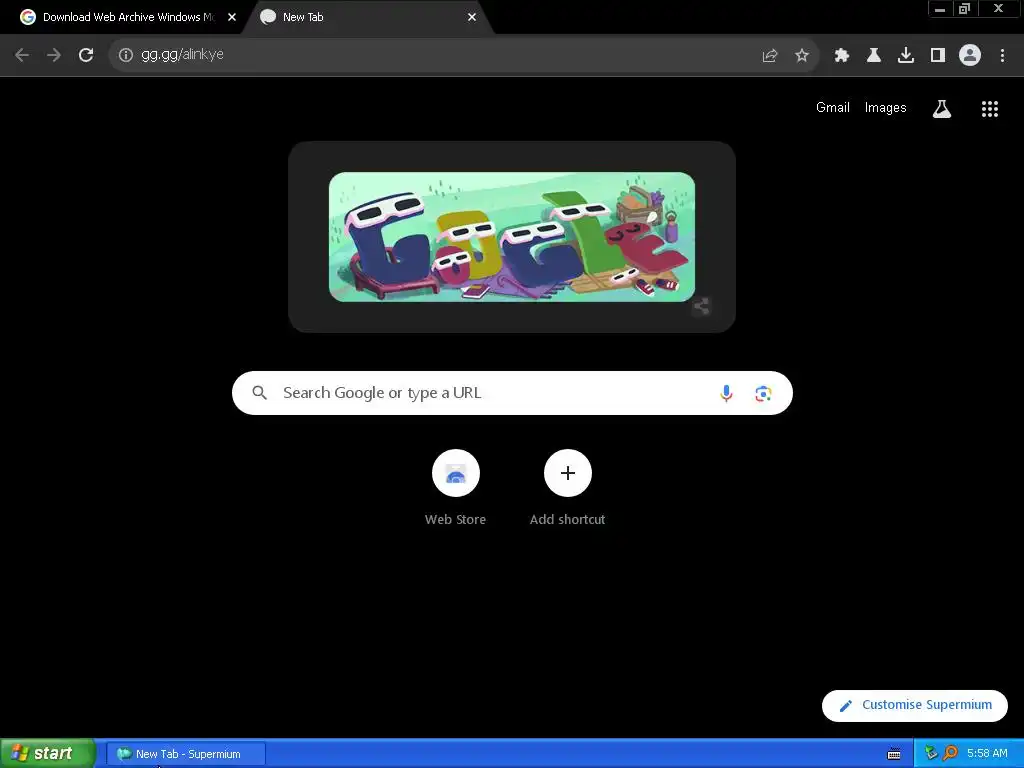Go back using the back arrow
The height and width of the screenshot is (768, 1024).
22,55
